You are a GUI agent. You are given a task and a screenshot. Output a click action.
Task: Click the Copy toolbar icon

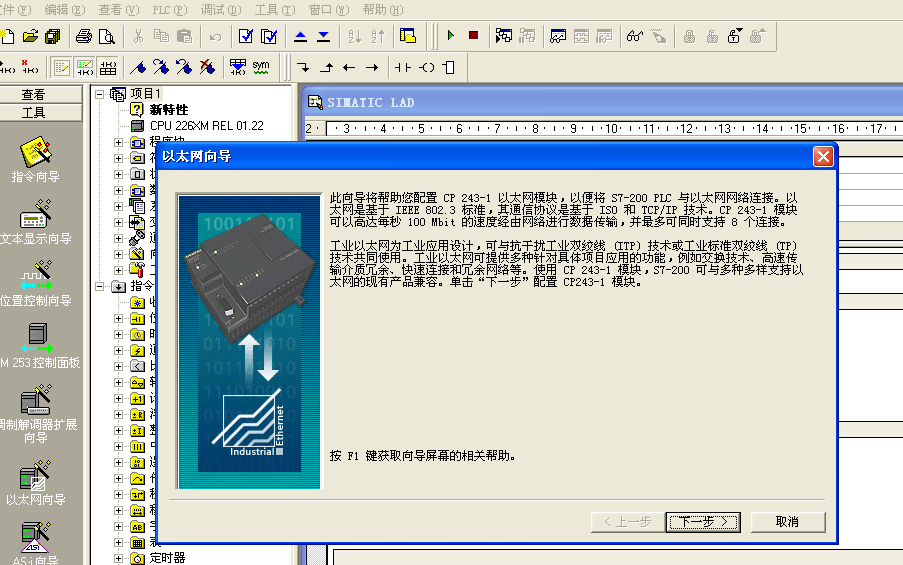point(161,37)
